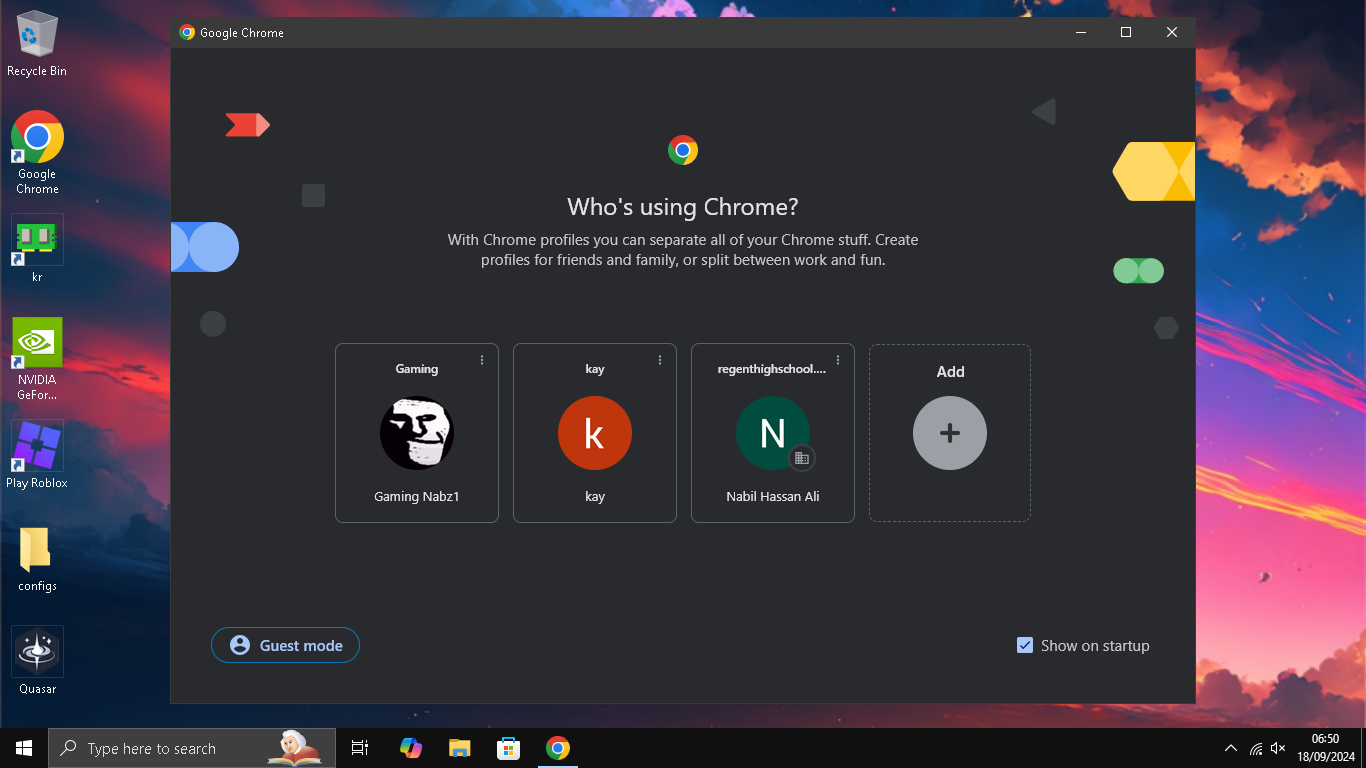The height and width of the screenshot is (768, 1366).
Task: Select the configs folder on desktop
Action: 37,559
